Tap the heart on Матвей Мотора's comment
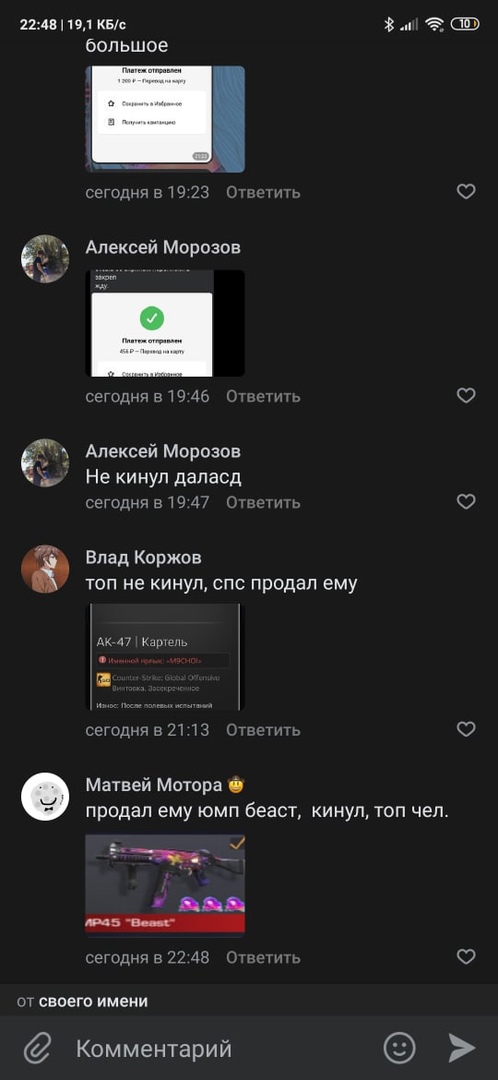Screen dimensions: 498x1080 click(466, 957)
